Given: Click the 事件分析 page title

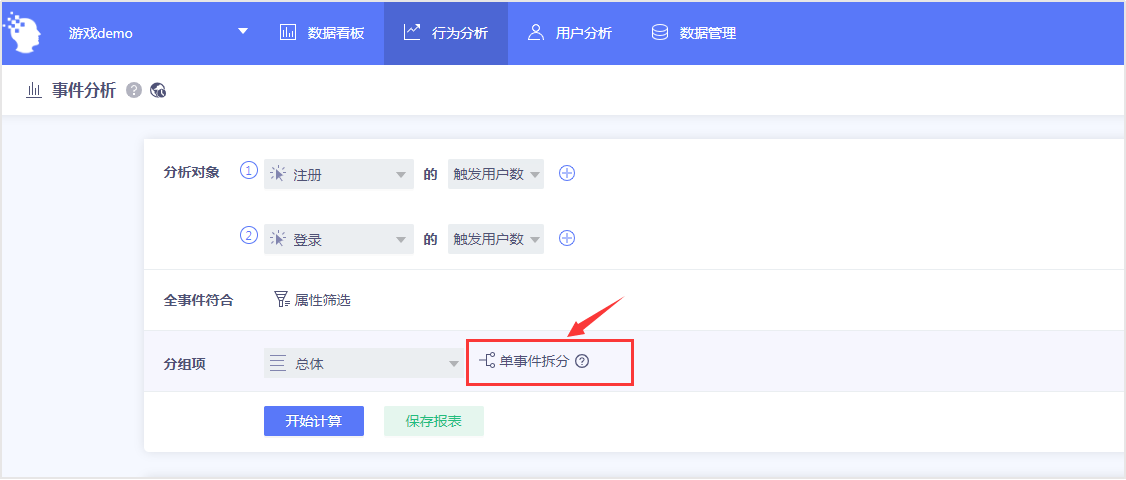Looking at the screenshot, I should coord(83,90).
